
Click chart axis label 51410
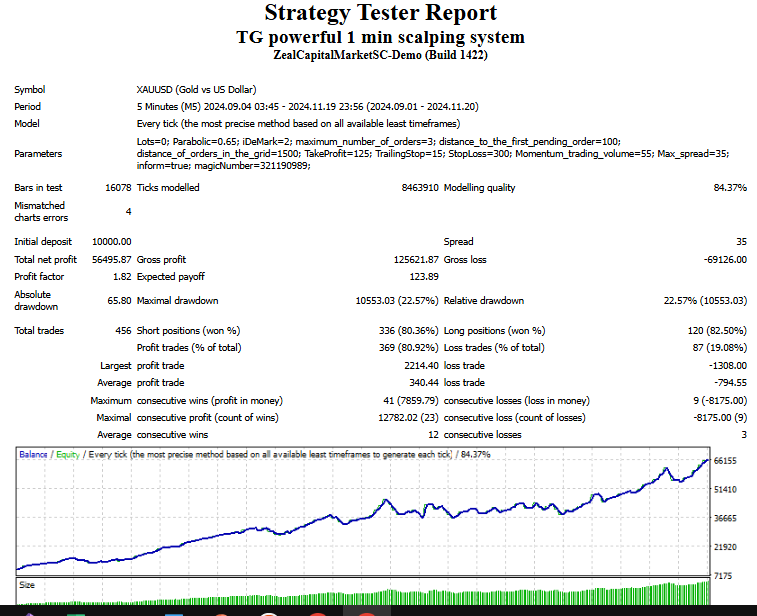(725, 490)
